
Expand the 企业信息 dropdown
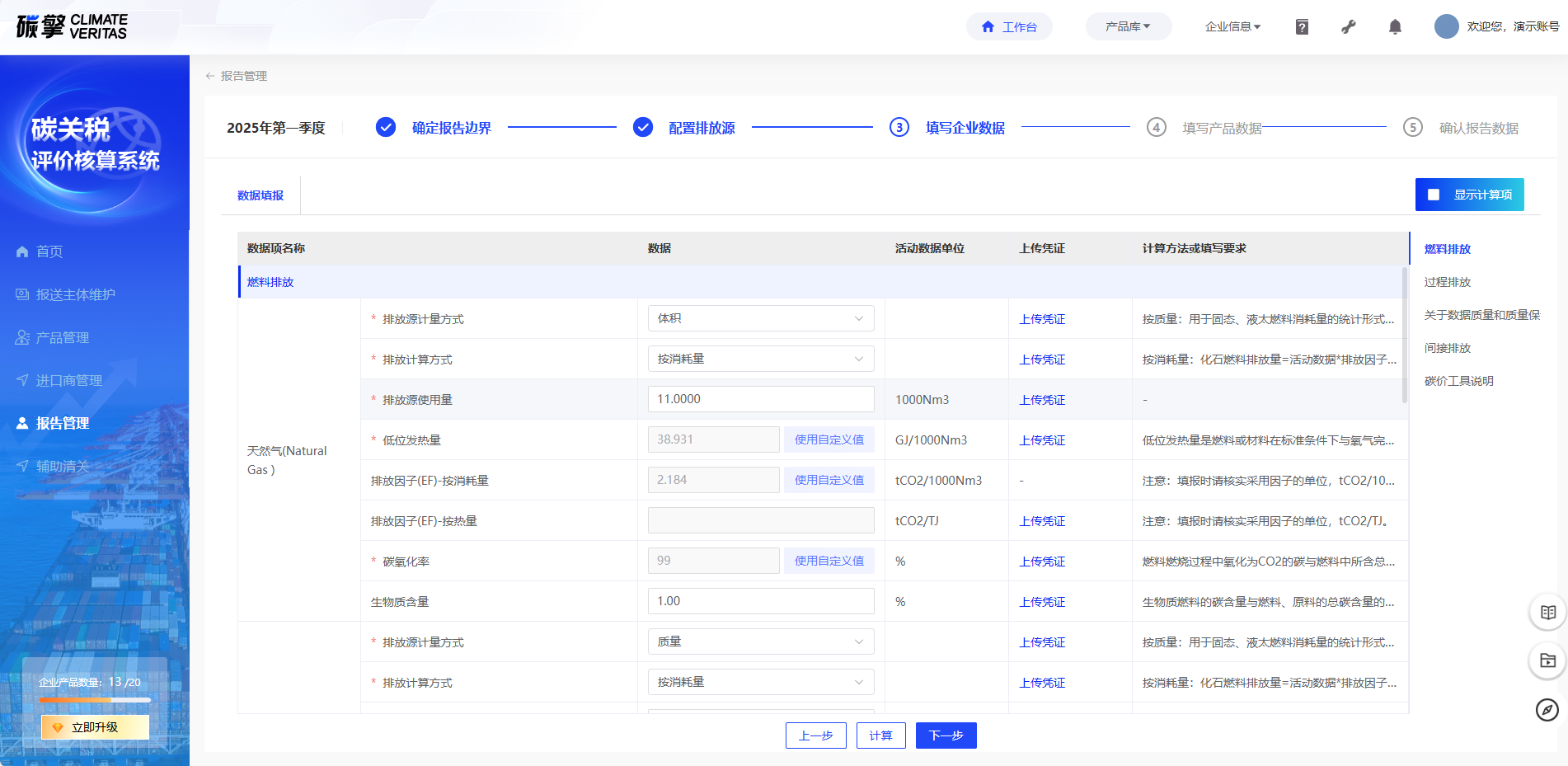(x=1232, y=26)
